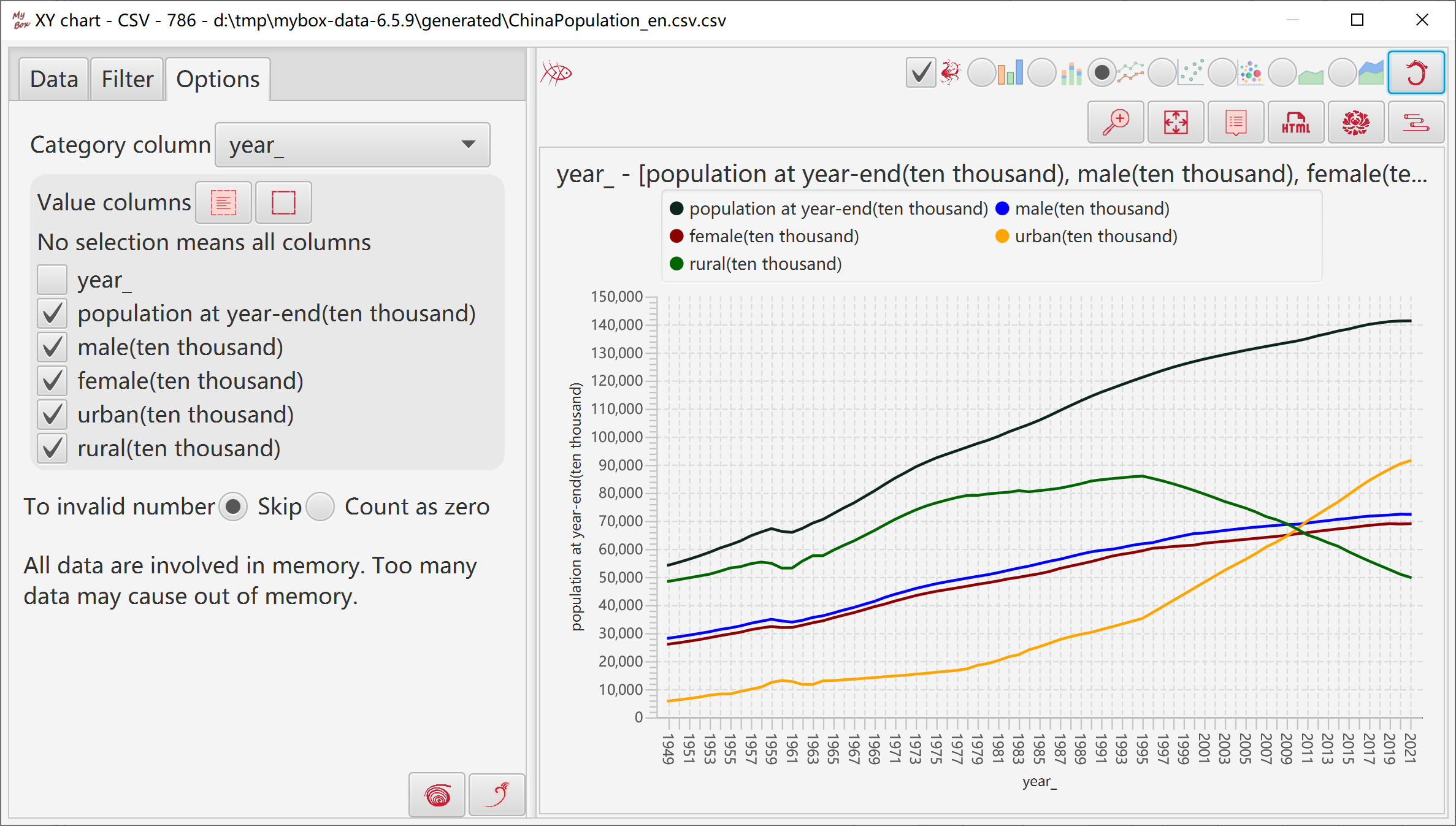
Task: Click the 'To invalid number' label
Action: click(x=119, y=507)
